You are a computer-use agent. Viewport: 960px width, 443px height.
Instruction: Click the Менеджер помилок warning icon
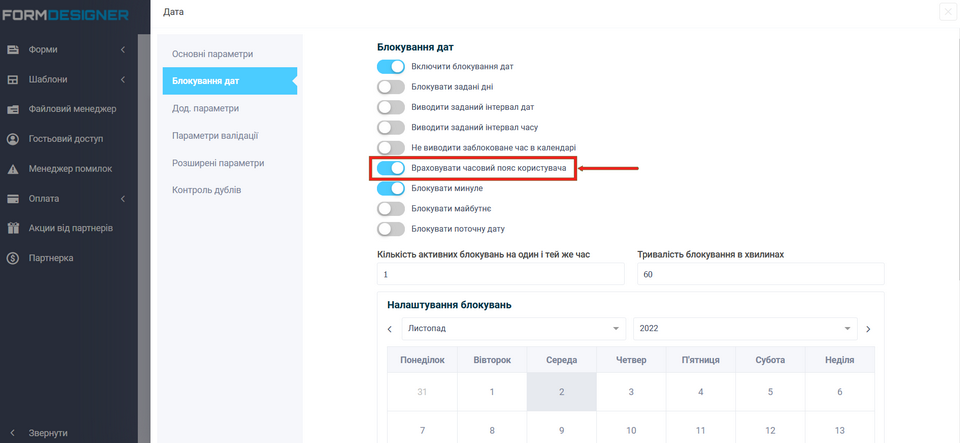13,169
